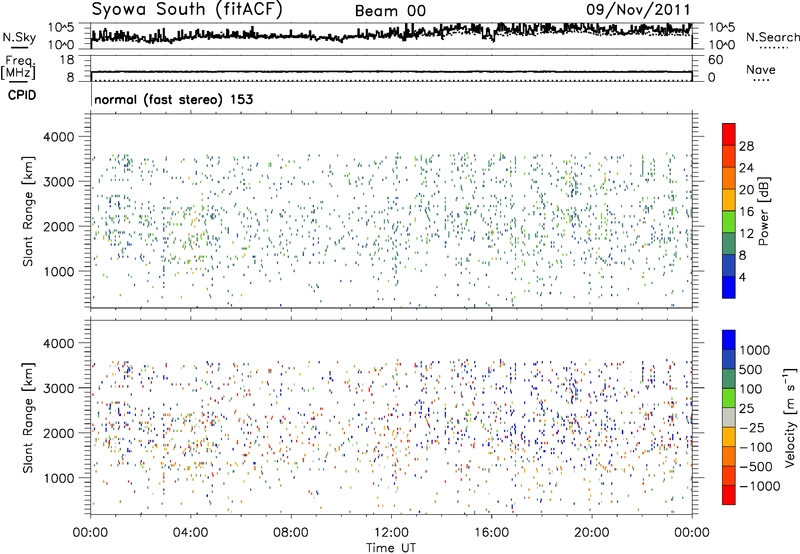
Task: Click the 'Nave' legend label
Action: click(761, 69)
